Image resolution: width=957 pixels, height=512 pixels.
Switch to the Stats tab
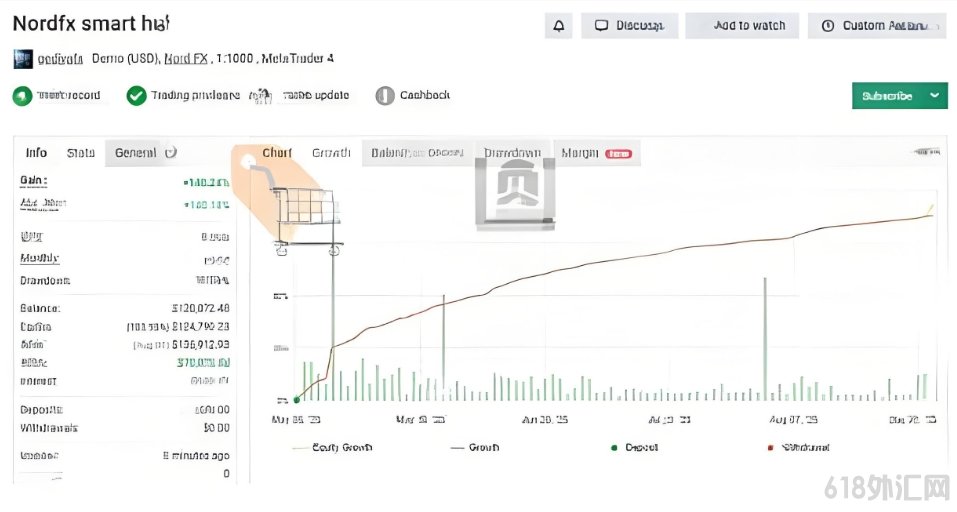coord(81,153)
